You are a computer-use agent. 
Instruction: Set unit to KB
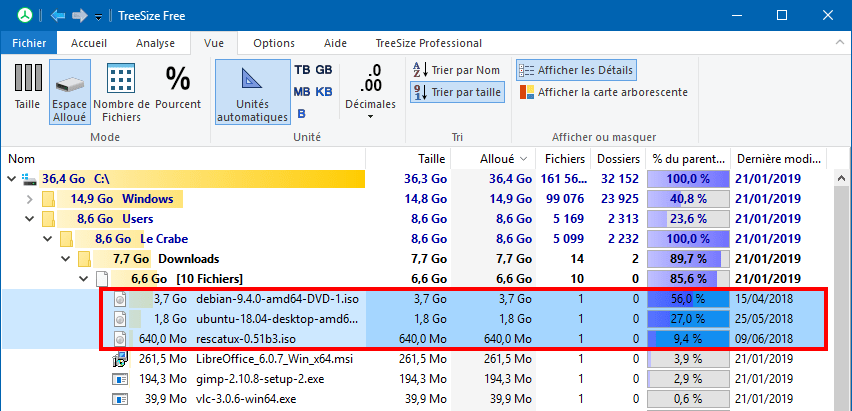pos(324,91)
